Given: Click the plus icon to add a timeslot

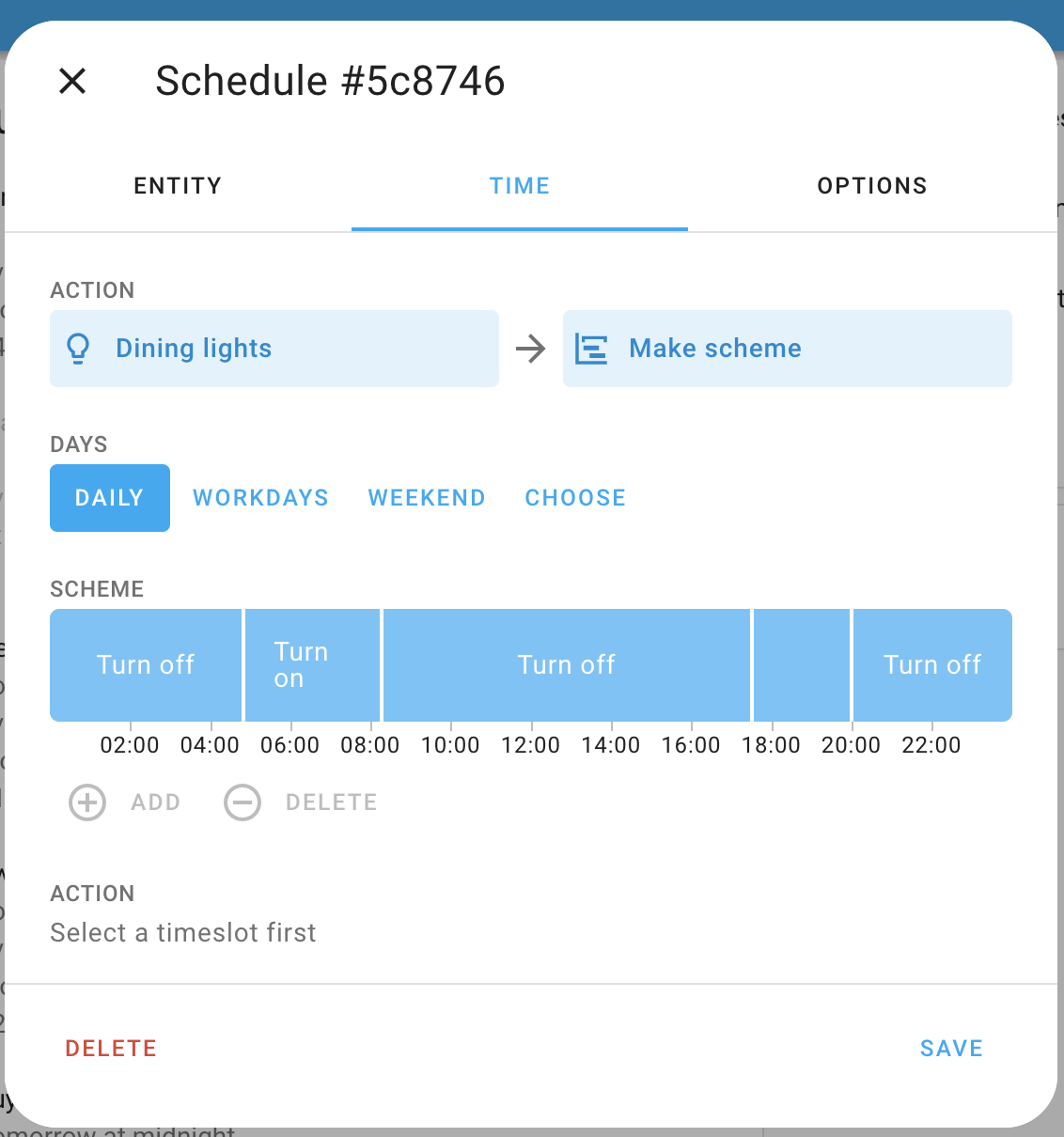Looking at the screenshot, I should point(86,802).
